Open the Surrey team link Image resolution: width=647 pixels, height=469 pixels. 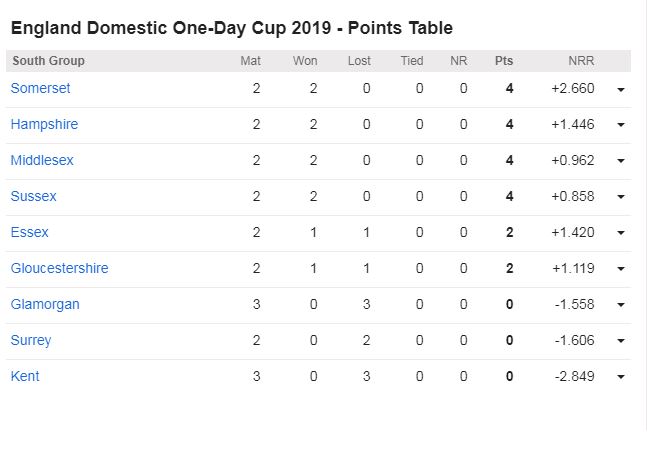pos(31,340)
